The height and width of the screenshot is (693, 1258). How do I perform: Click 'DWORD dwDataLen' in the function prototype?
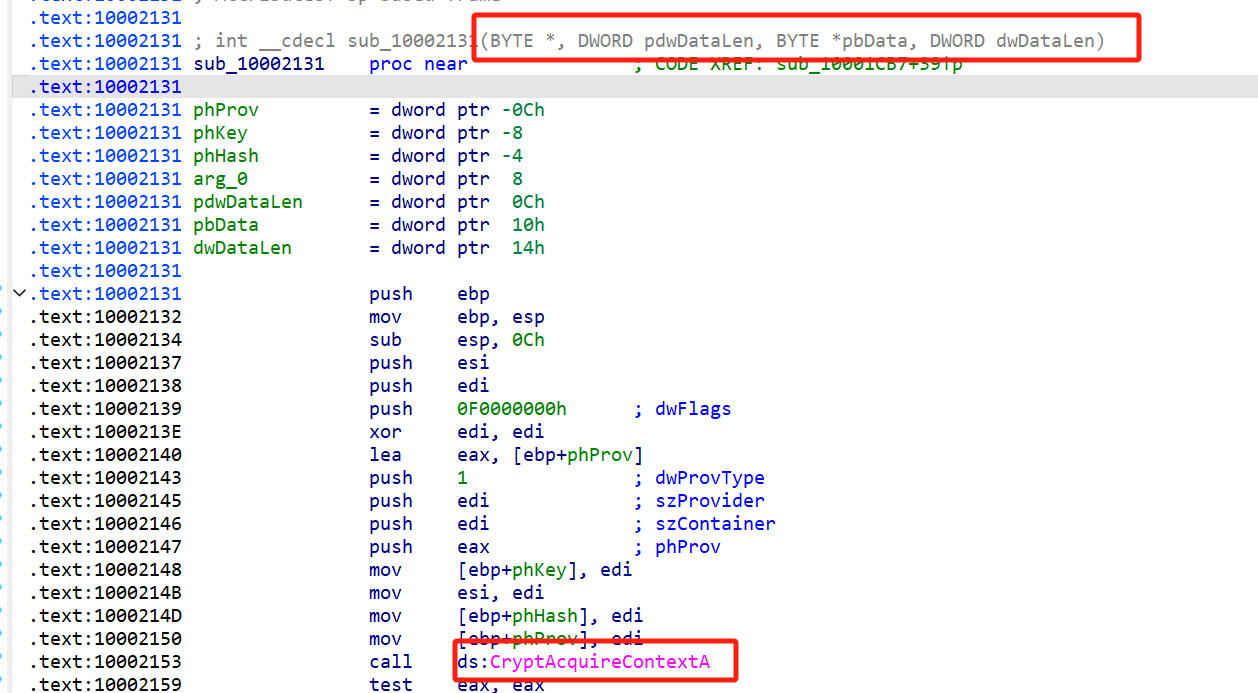click(x=1012, y=41)
